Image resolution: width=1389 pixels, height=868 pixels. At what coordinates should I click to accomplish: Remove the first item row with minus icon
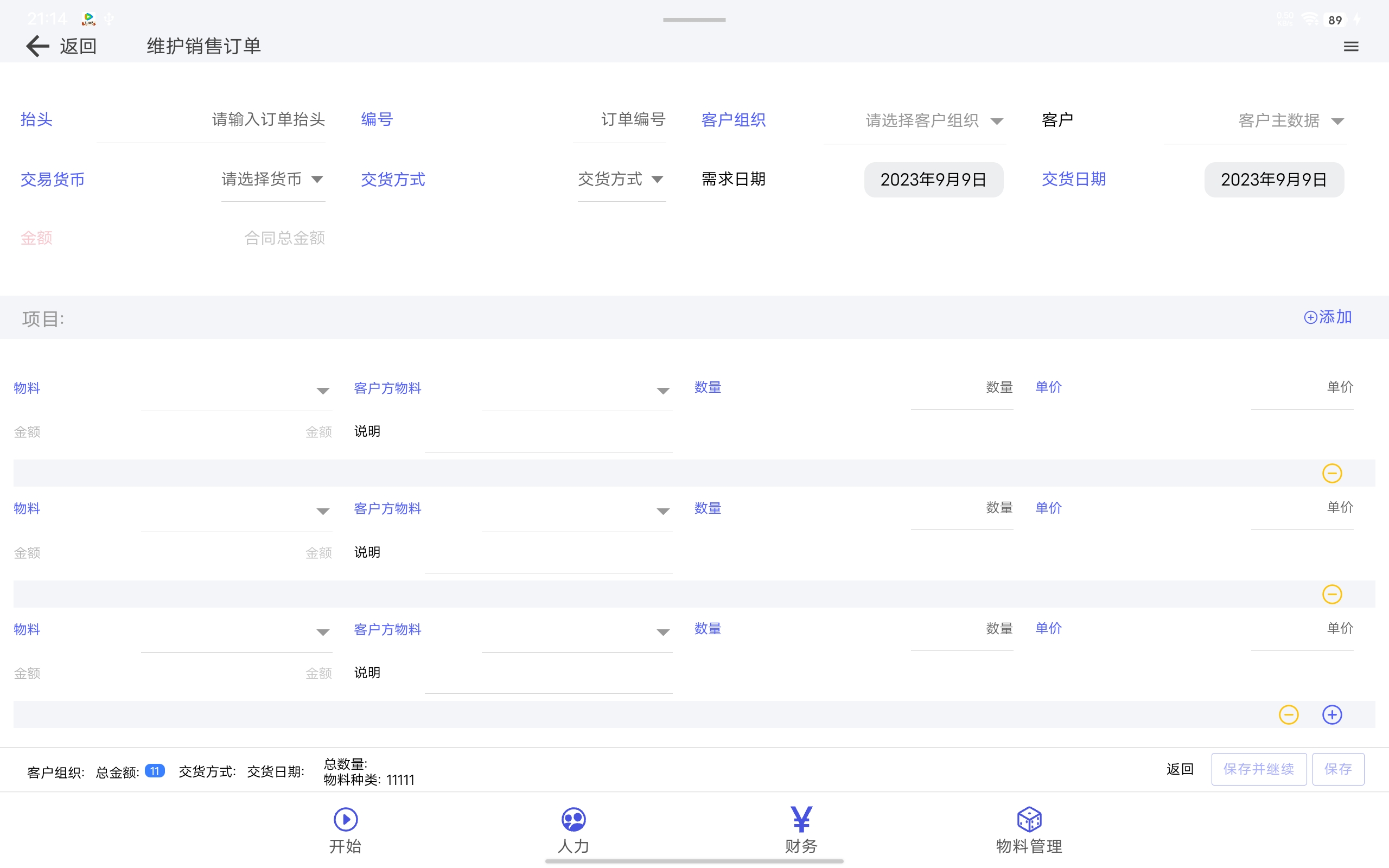(1331, 474)
